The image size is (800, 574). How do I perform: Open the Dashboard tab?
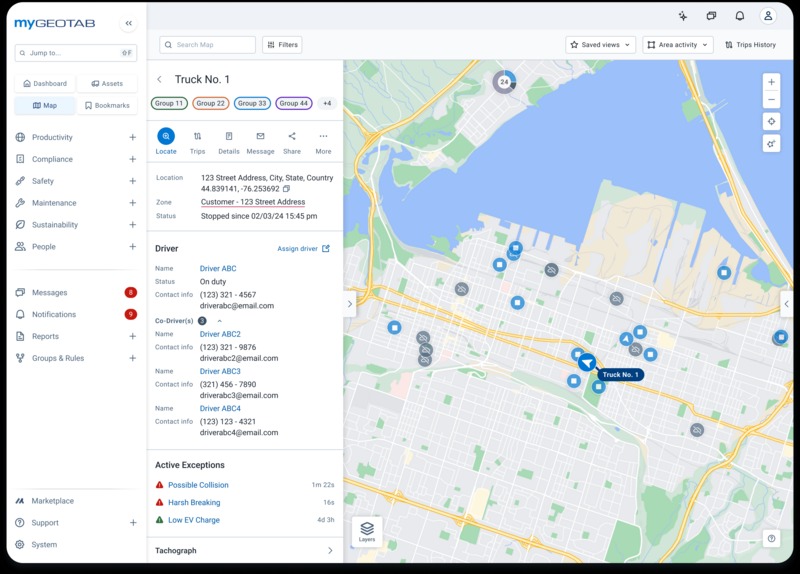45,84
